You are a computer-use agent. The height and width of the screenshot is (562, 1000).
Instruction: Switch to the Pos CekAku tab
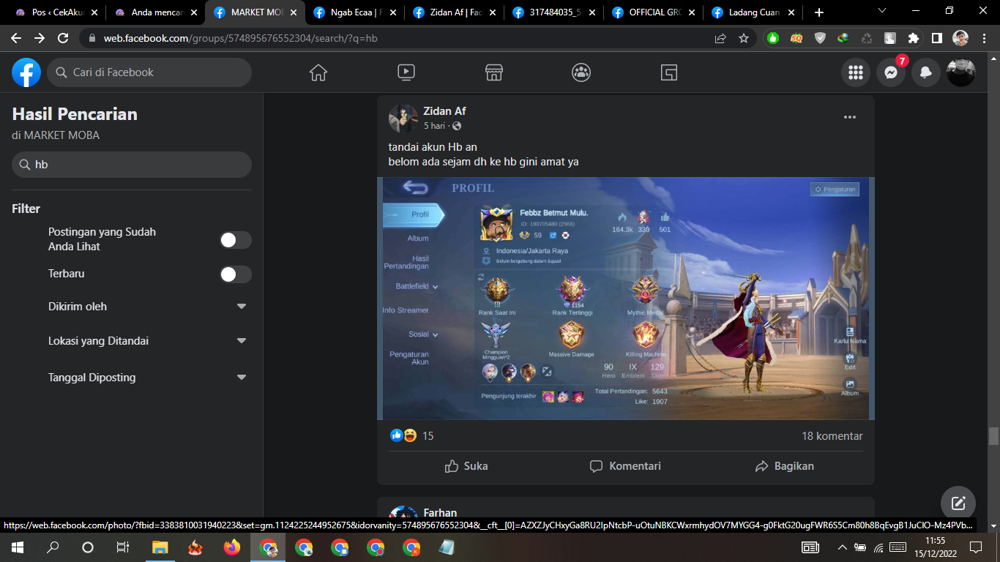coord(56,12)
